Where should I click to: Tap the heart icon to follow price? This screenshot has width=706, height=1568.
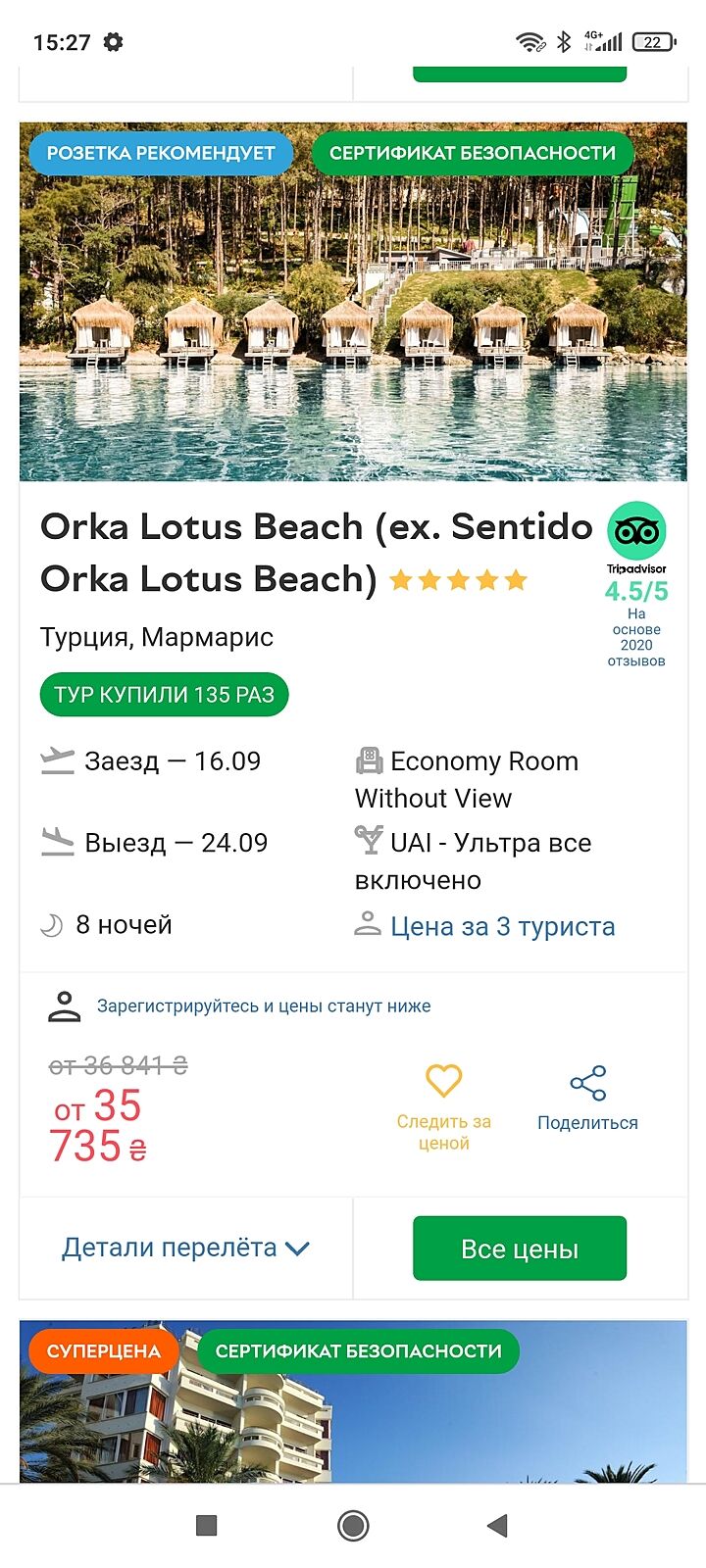443,1081
